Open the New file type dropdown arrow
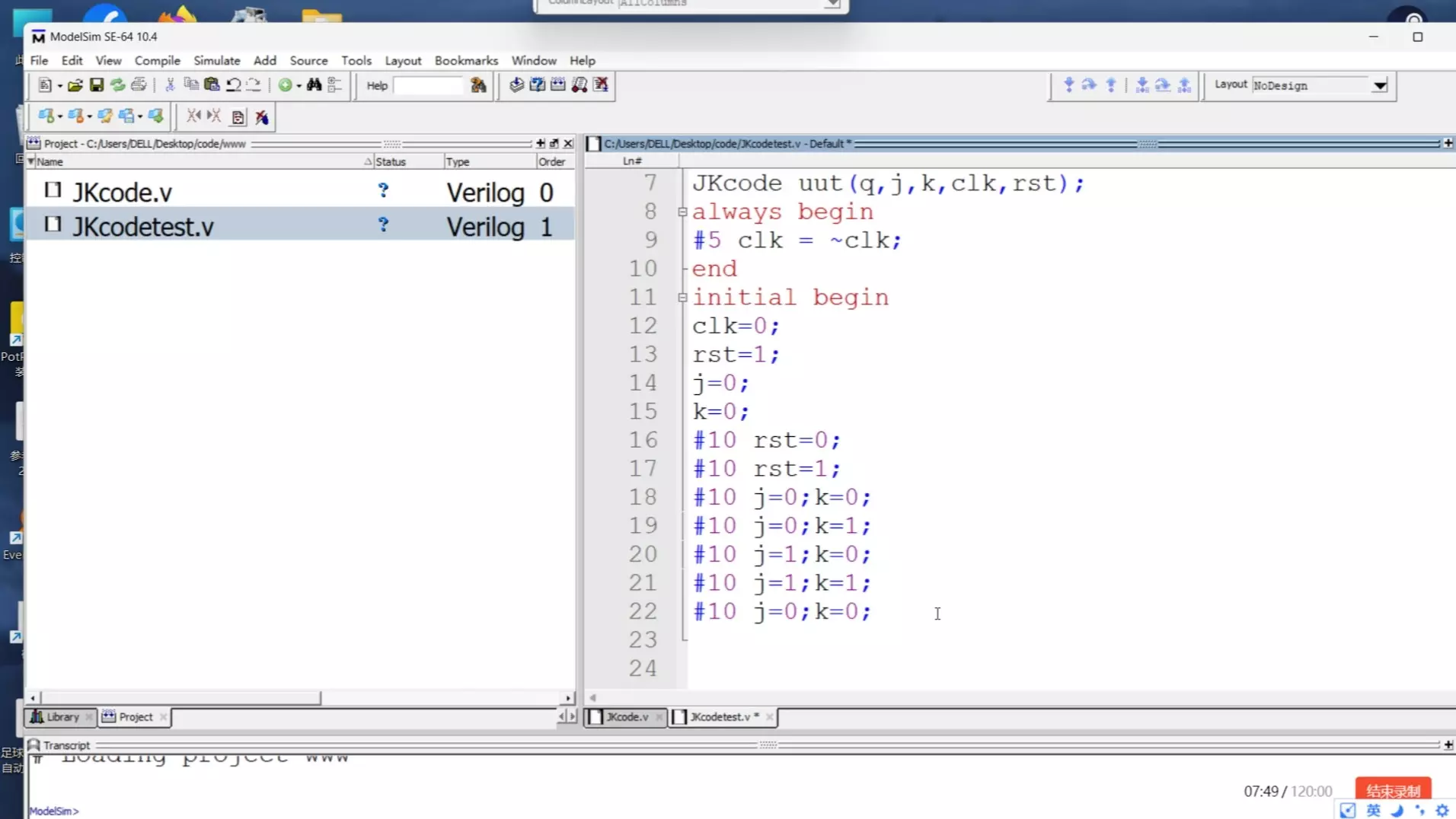 point(60,86)
